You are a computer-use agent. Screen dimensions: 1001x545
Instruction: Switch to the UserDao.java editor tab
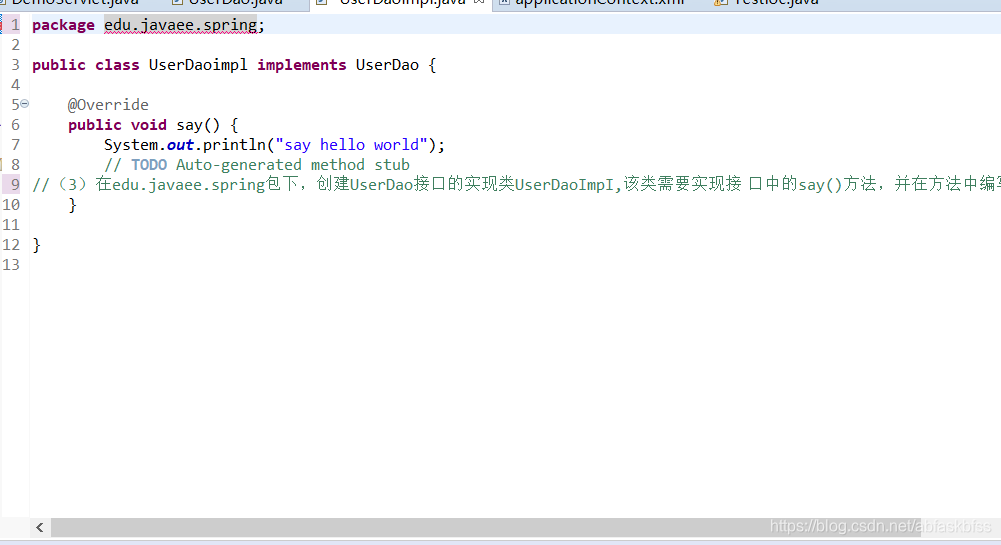click(236, 3)
